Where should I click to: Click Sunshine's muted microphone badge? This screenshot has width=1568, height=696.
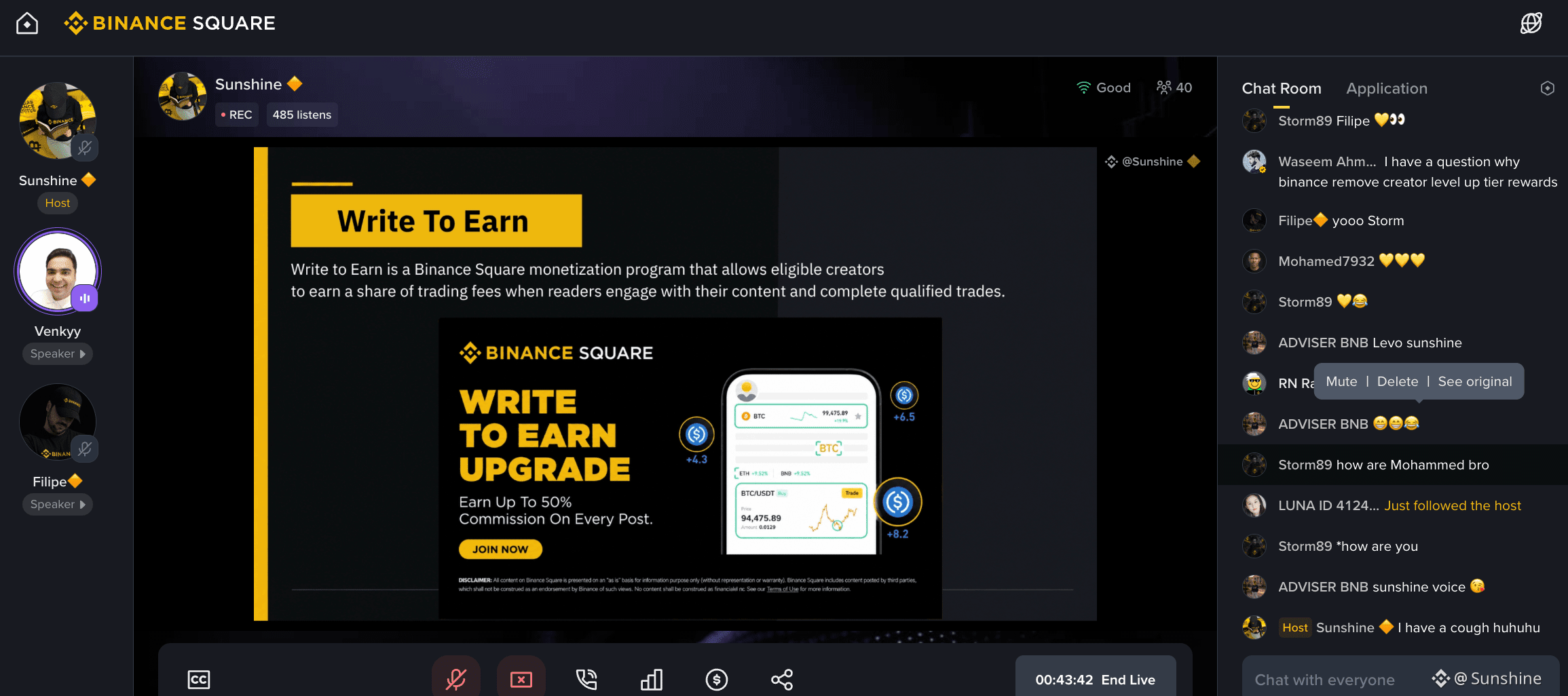point(85,147)
